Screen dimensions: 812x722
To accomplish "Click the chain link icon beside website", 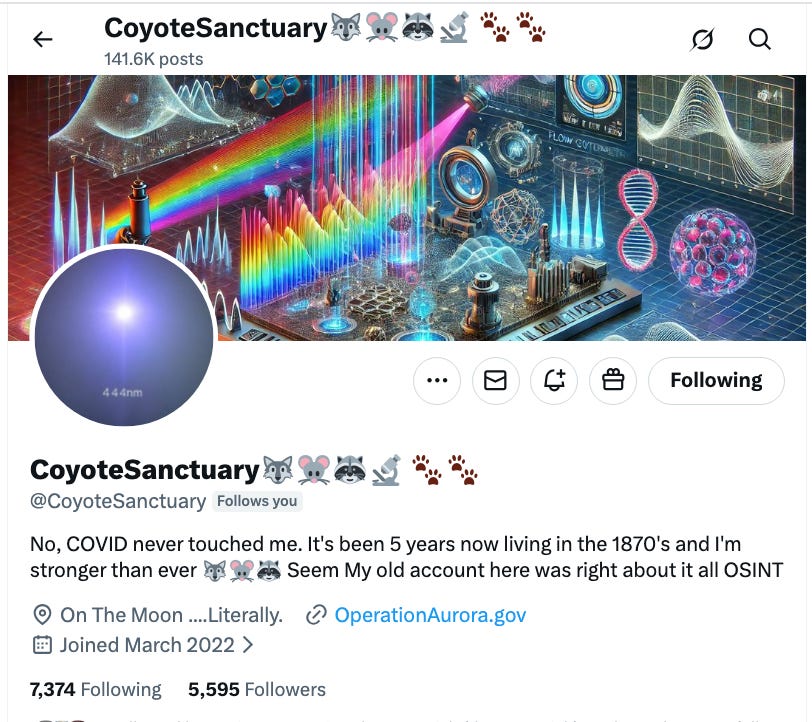I will click(316, 615).
